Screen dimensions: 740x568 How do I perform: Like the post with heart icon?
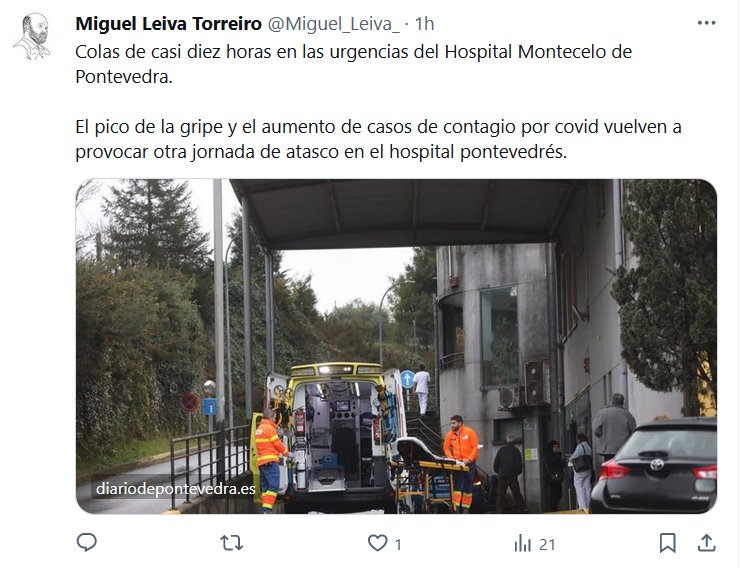coord(378,543)
